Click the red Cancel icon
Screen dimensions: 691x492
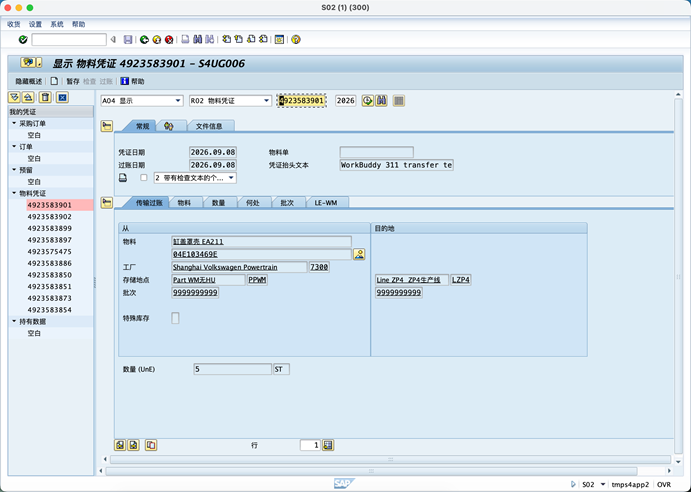pos(169,40)
